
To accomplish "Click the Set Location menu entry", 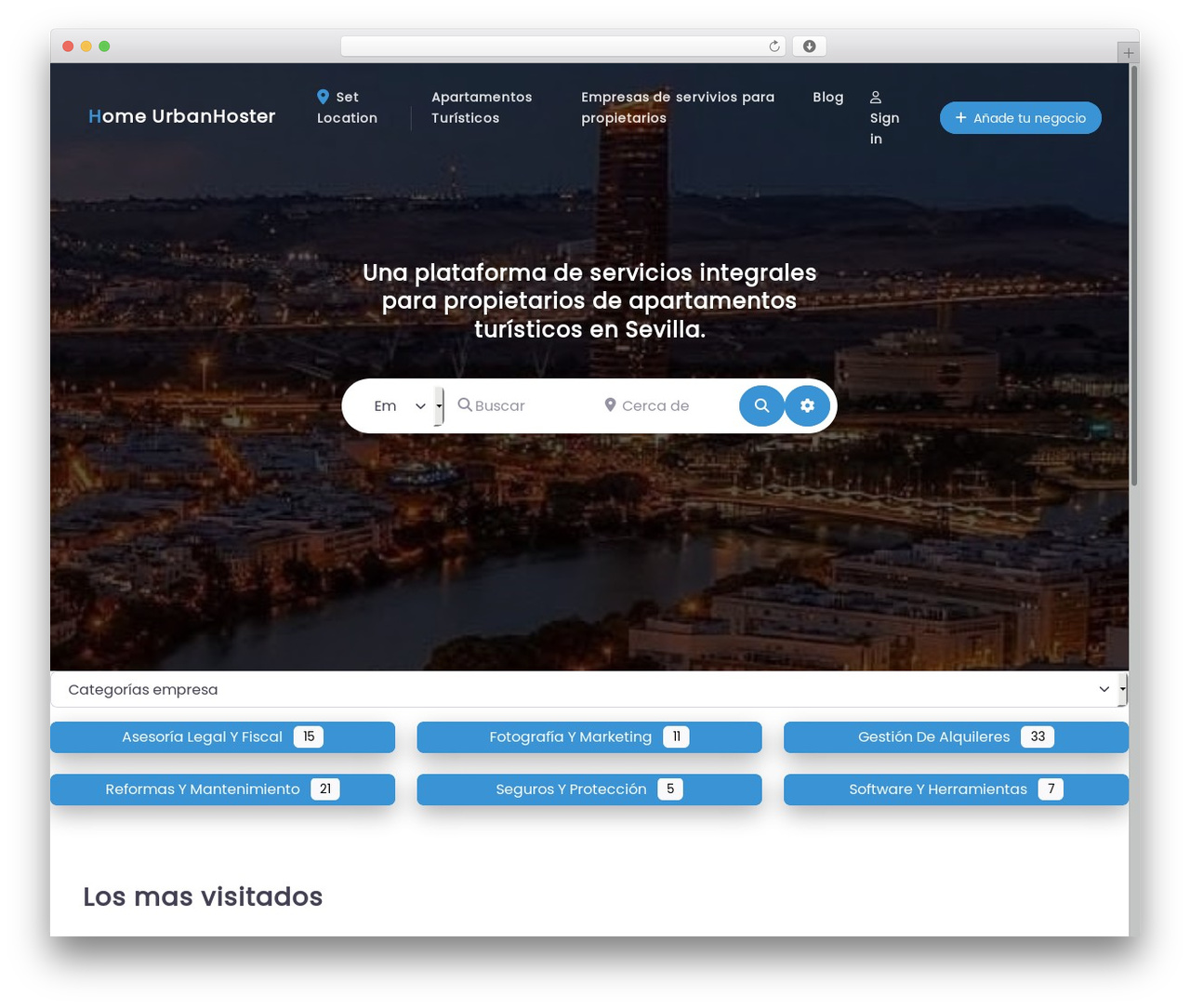I will [348, 107].
